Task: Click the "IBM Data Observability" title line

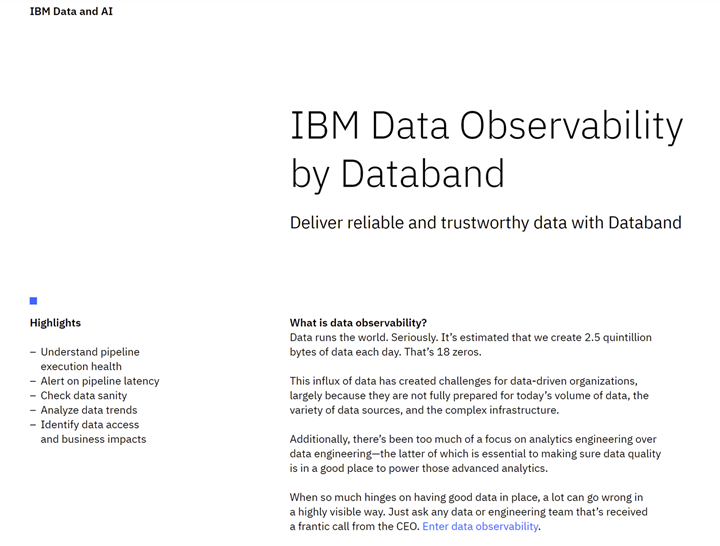Action: click(486, 126)
